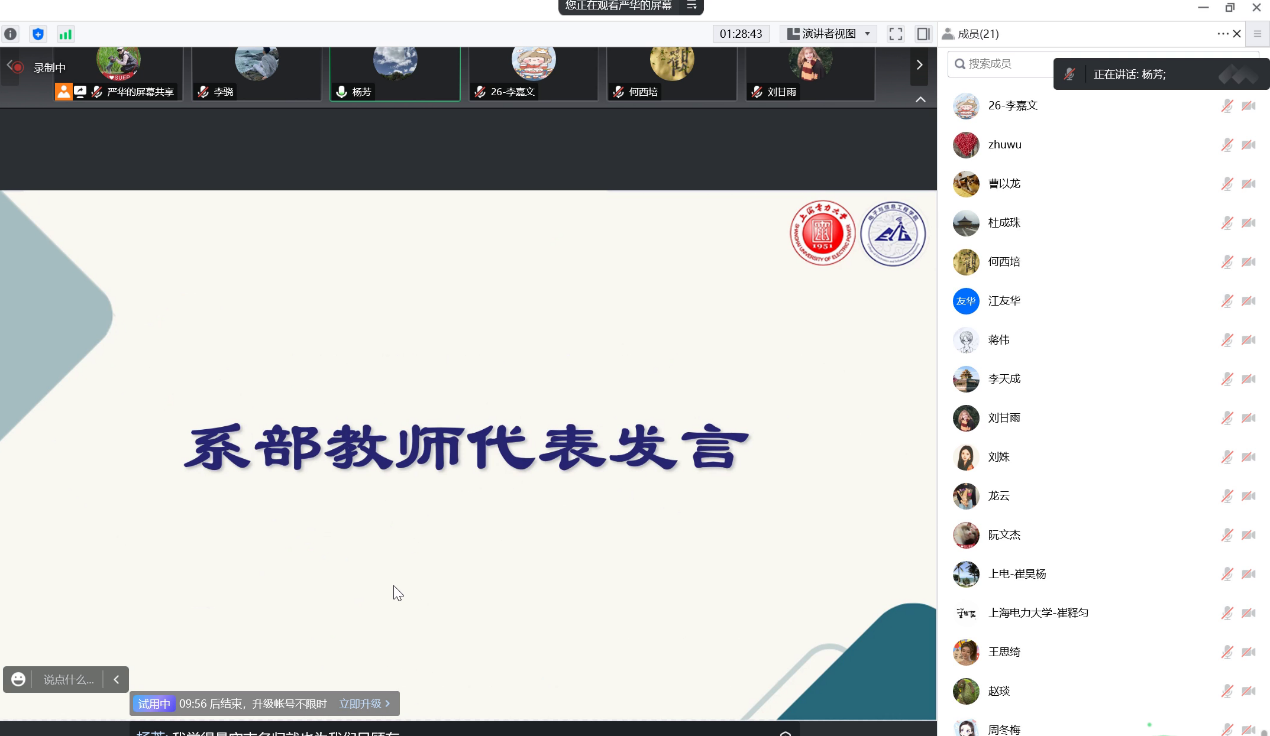This screenshot has height=736, width=1270.
Task: Enter full screen mode
Action: coord(896,34)
